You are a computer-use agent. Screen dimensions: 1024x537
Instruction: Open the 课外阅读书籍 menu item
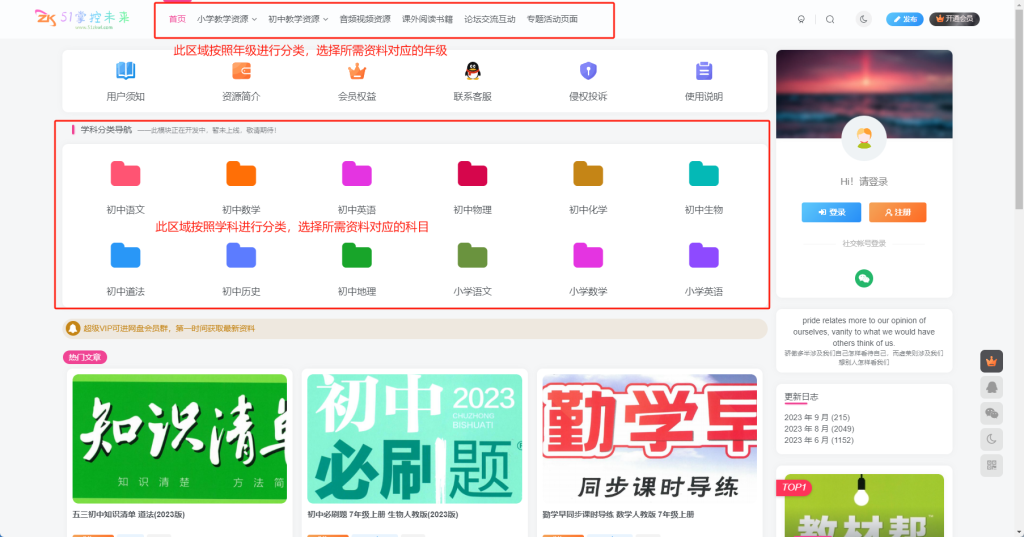pos(427,19)
